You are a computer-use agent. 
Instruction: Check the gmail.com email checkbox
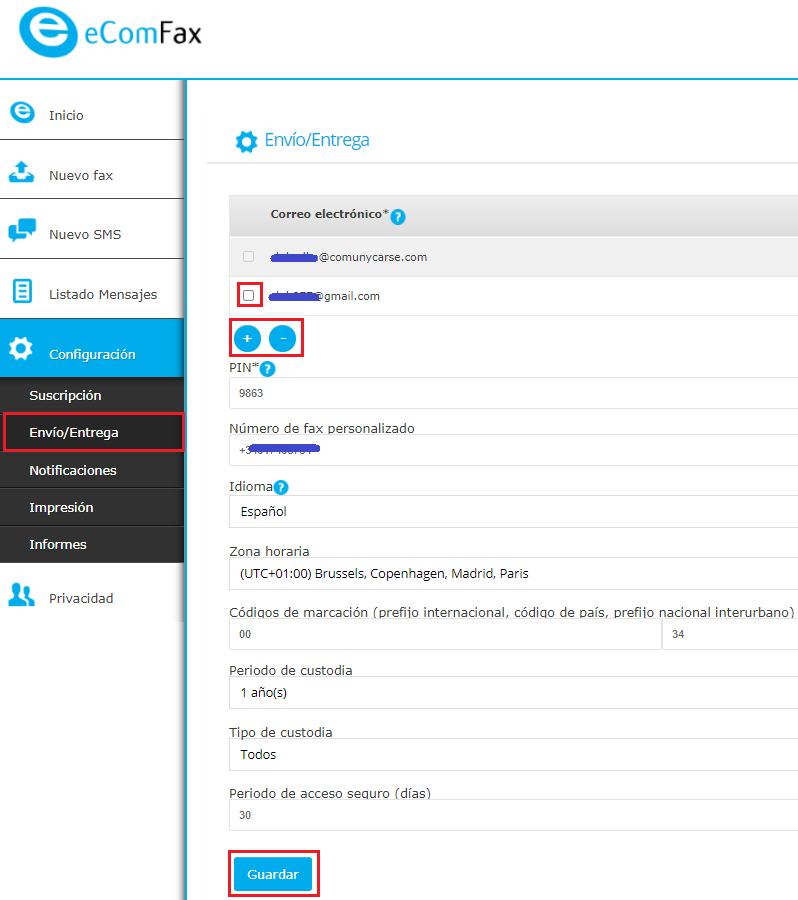[x=249, y=296]
